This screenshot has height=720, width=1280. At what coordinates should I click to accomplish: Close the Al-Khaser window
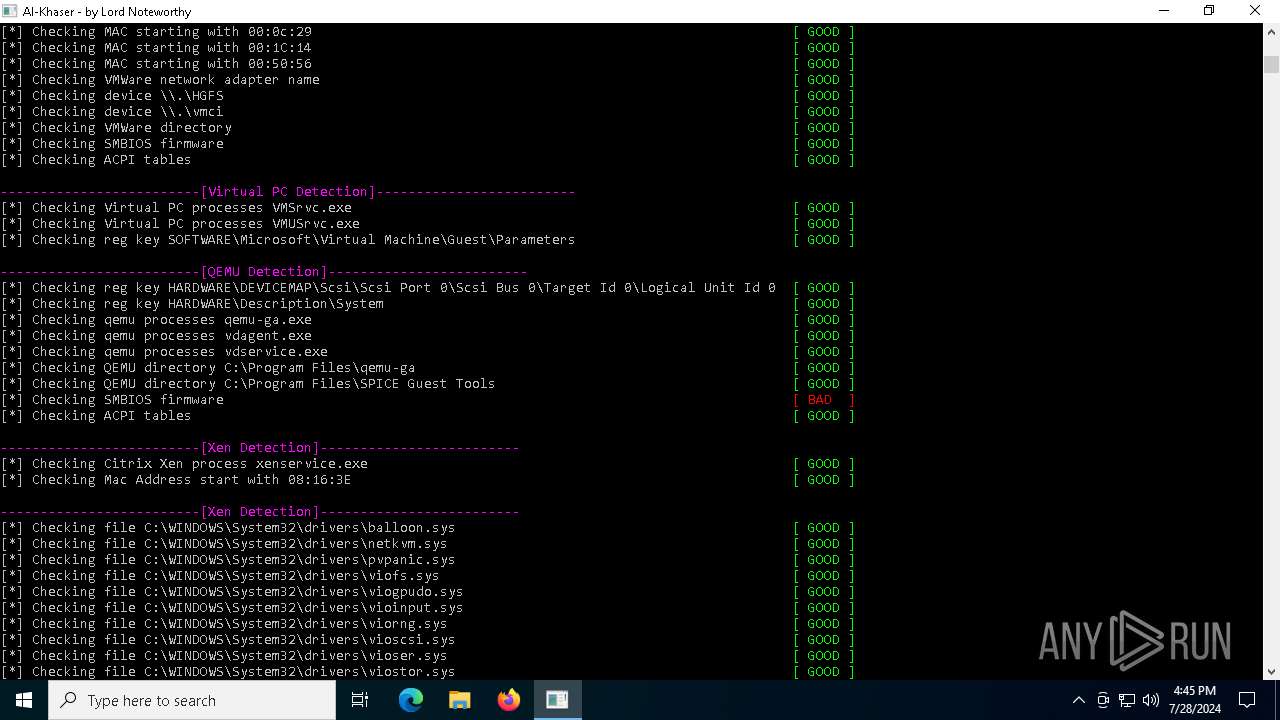1255,11
